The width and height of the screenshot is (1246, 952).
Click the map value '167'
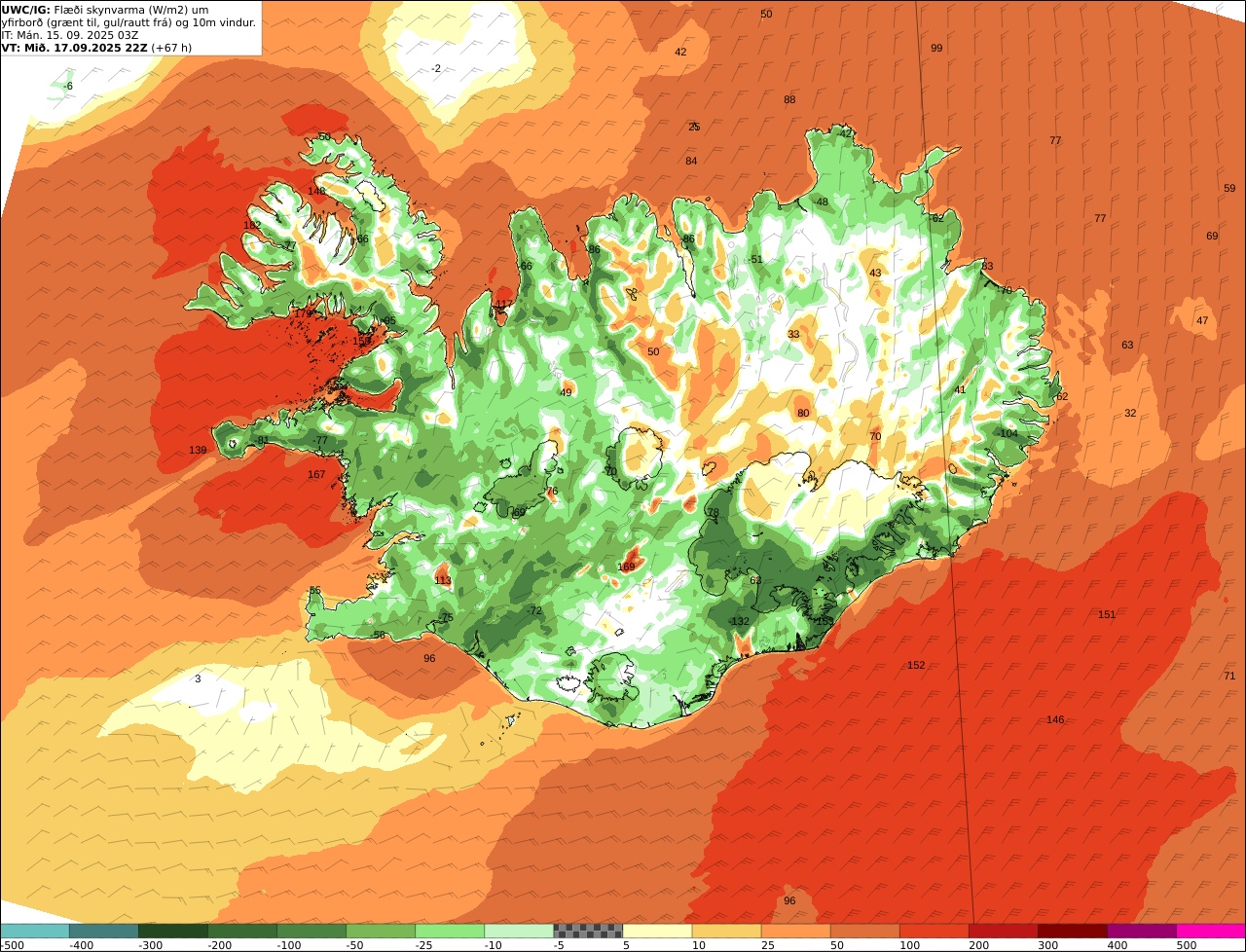(316, 475)
